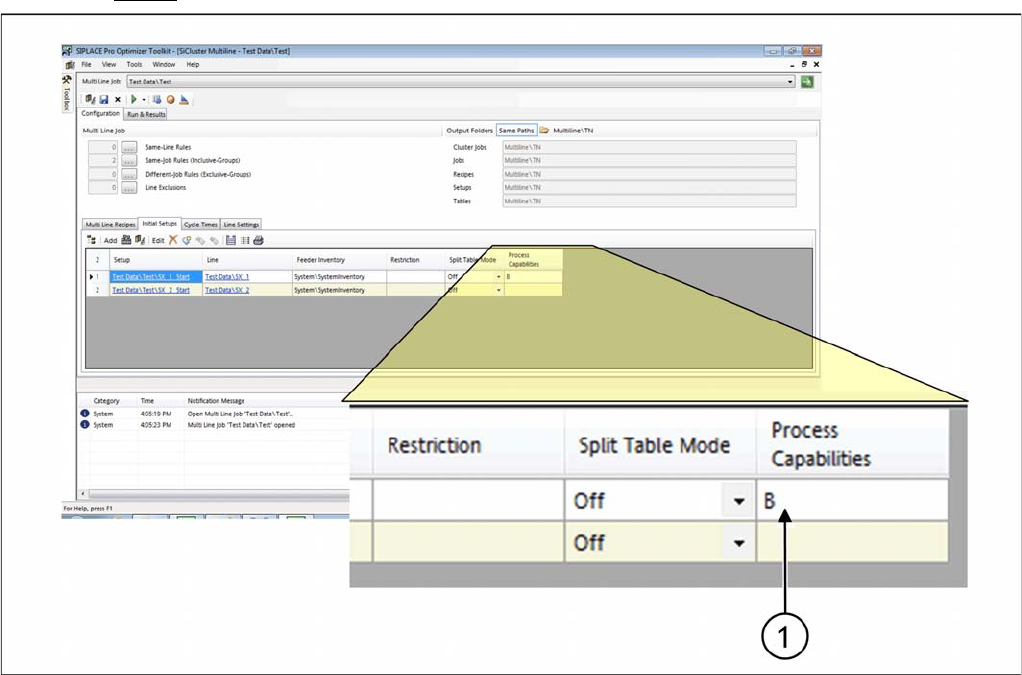Click the green go arrow beside Multi Line Job
The width and height of the screenshot is (1022, 675).
click(x=806, y=81)
